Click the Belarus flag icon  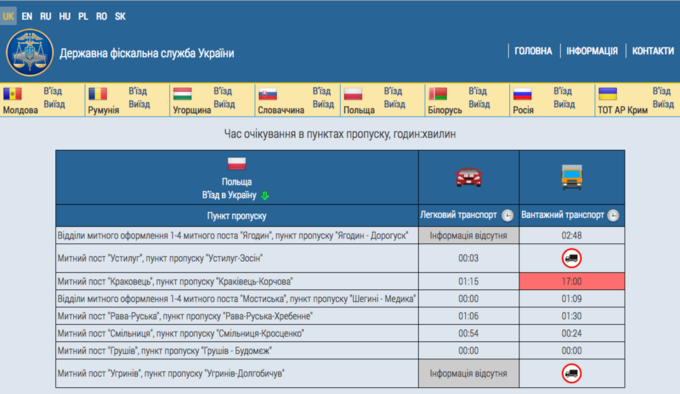(x=438, y=94)
